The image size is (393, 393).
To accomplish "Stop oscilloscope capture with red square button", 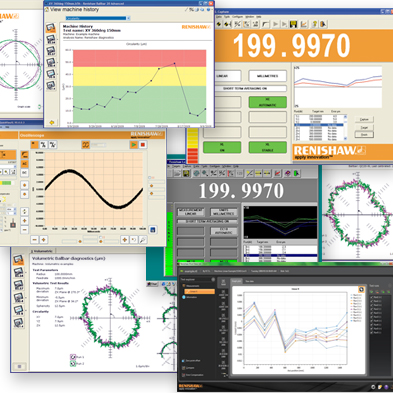I will (x=143, y=145).
